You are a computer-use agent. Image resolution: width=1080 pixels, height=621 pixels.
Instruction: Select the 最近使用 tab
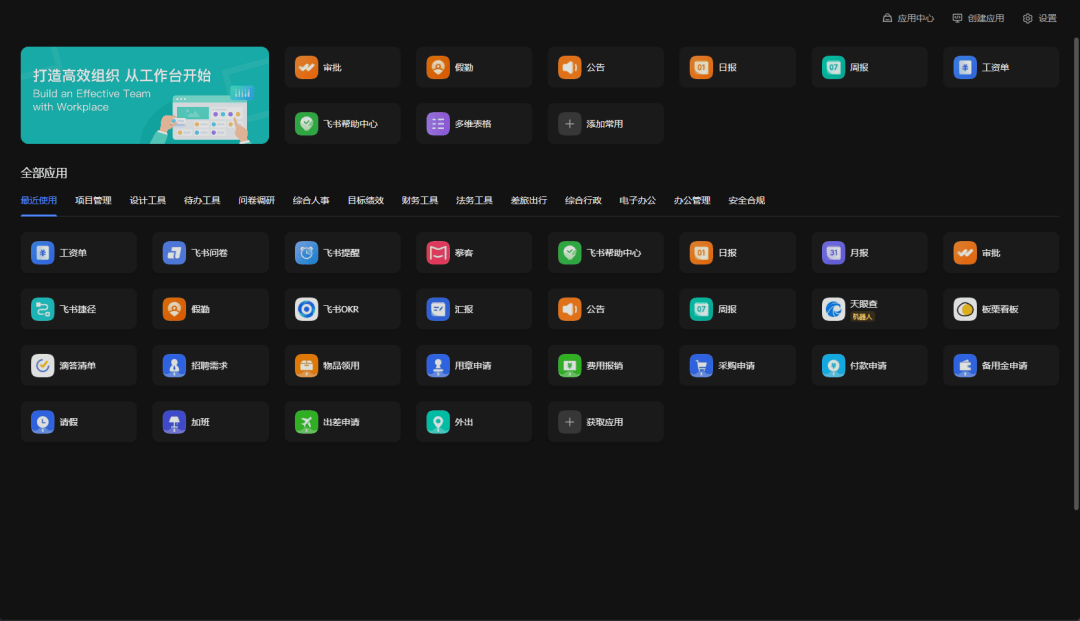[39, 200]
